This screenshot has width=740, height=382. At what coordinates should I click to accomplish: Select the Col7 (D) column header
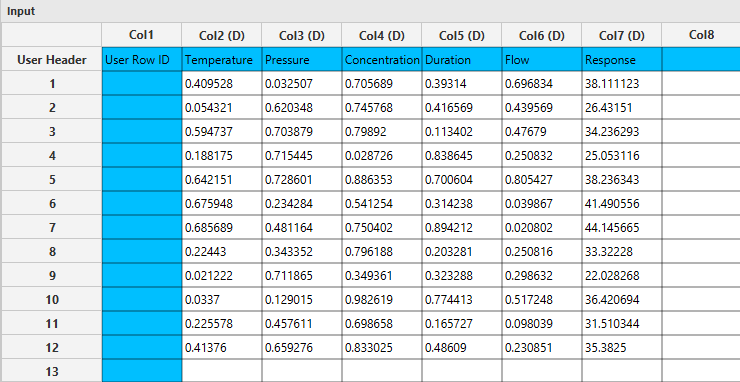[622, 35]
